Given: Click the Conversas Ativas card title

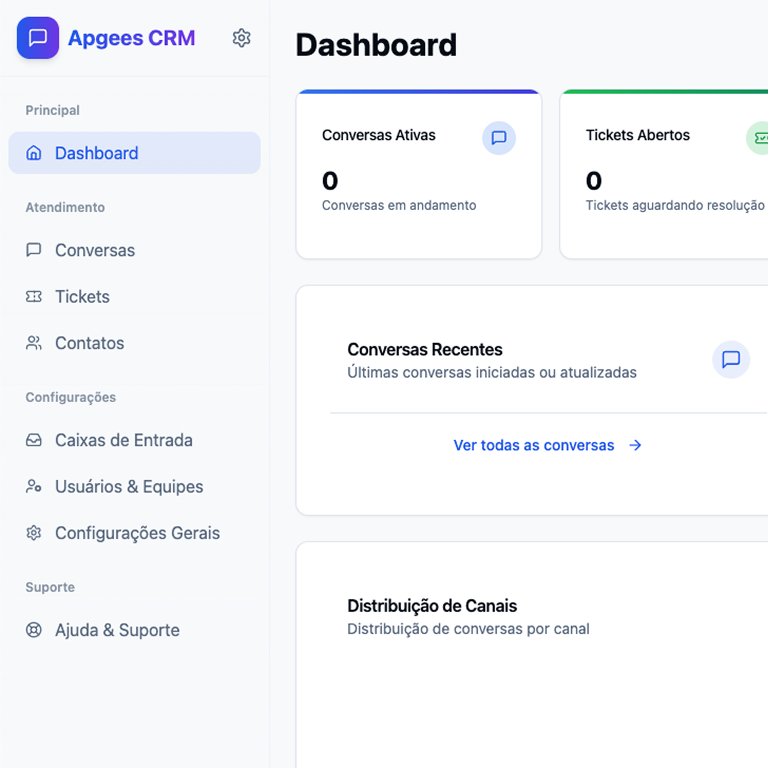Looking at the screenshot, I should coord(379,135).
